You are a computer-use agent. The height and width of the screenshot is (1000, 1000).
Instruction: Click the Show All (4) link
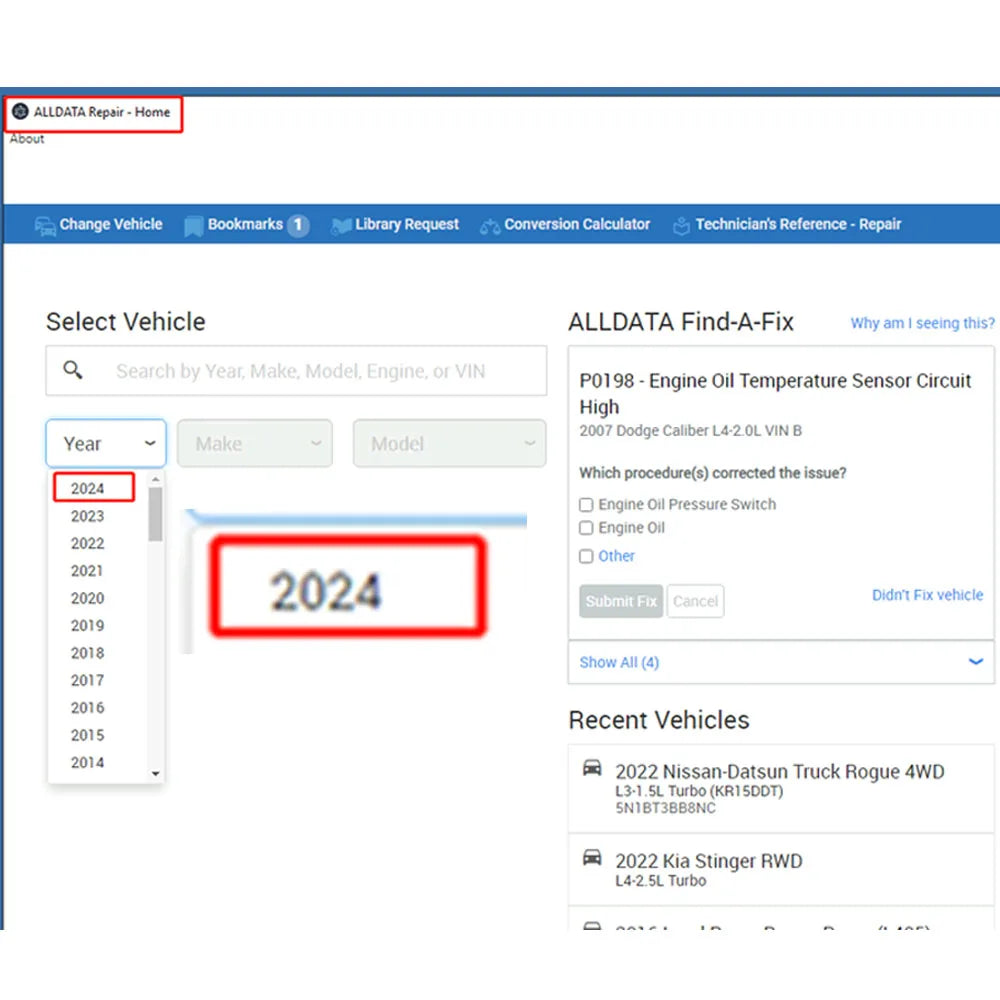point(619,663)
